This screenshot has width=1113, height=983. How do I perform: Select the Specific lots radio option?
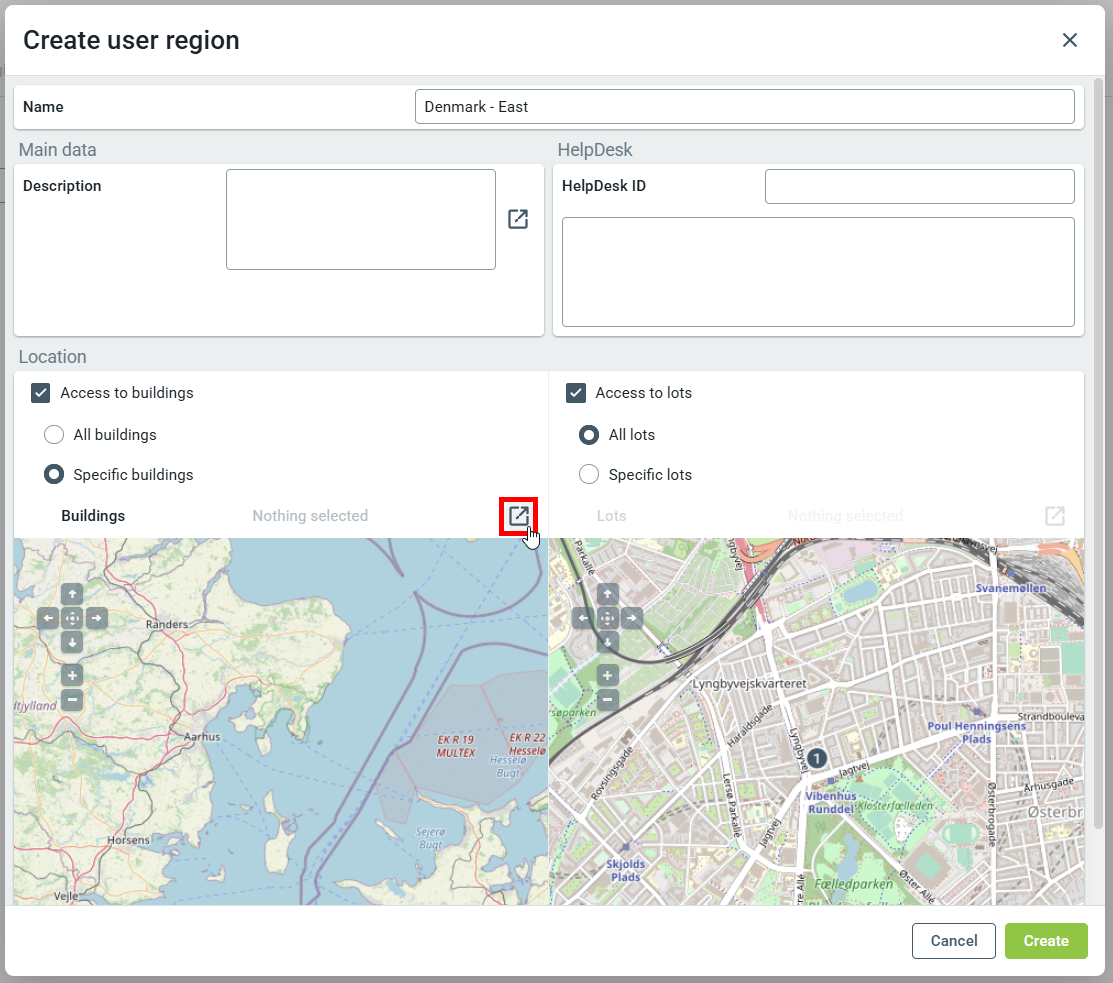point(589,475)
